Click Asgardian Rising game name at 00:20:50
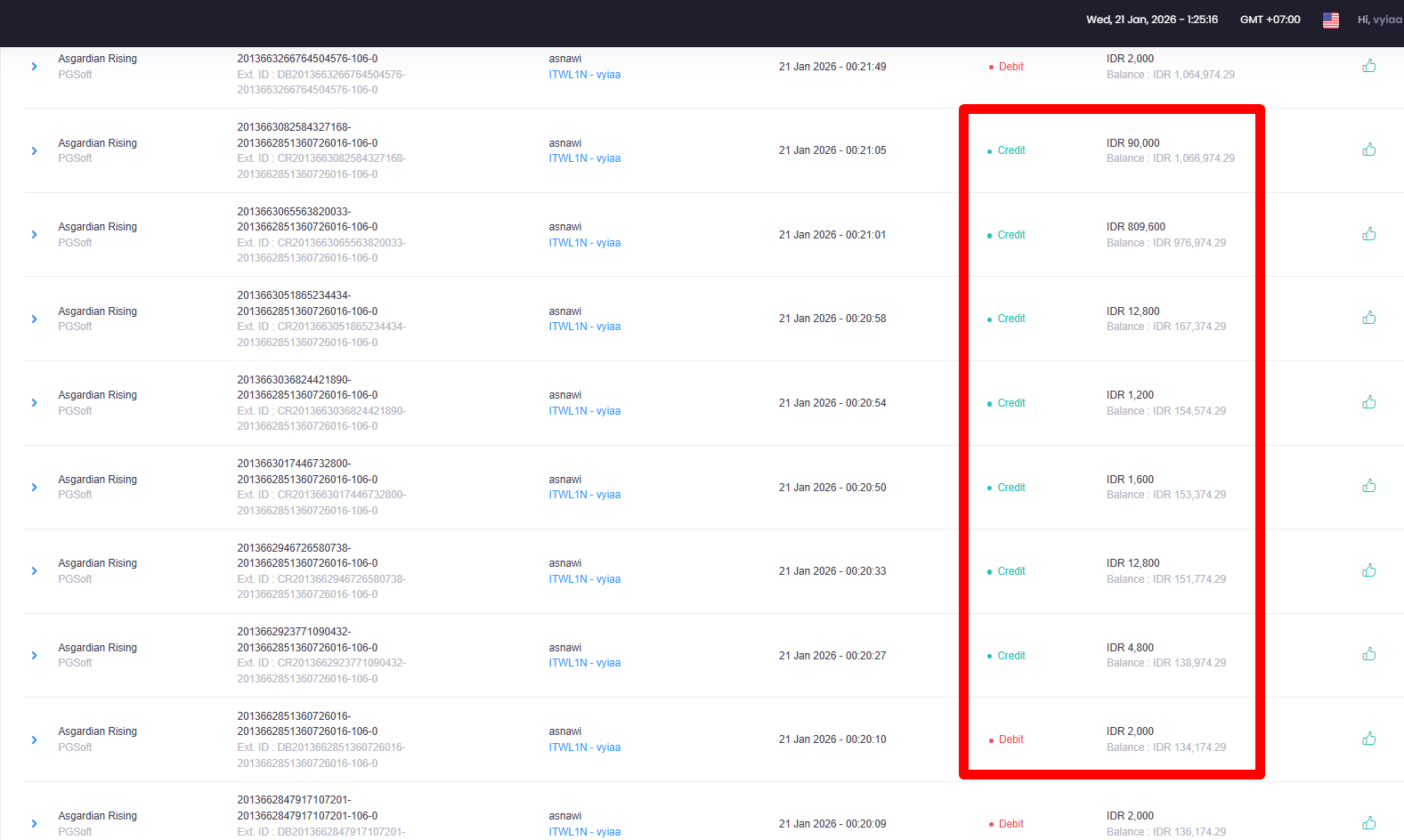Image resolution: width=1404 pixels, height=840 pixels. click(98, 480)
